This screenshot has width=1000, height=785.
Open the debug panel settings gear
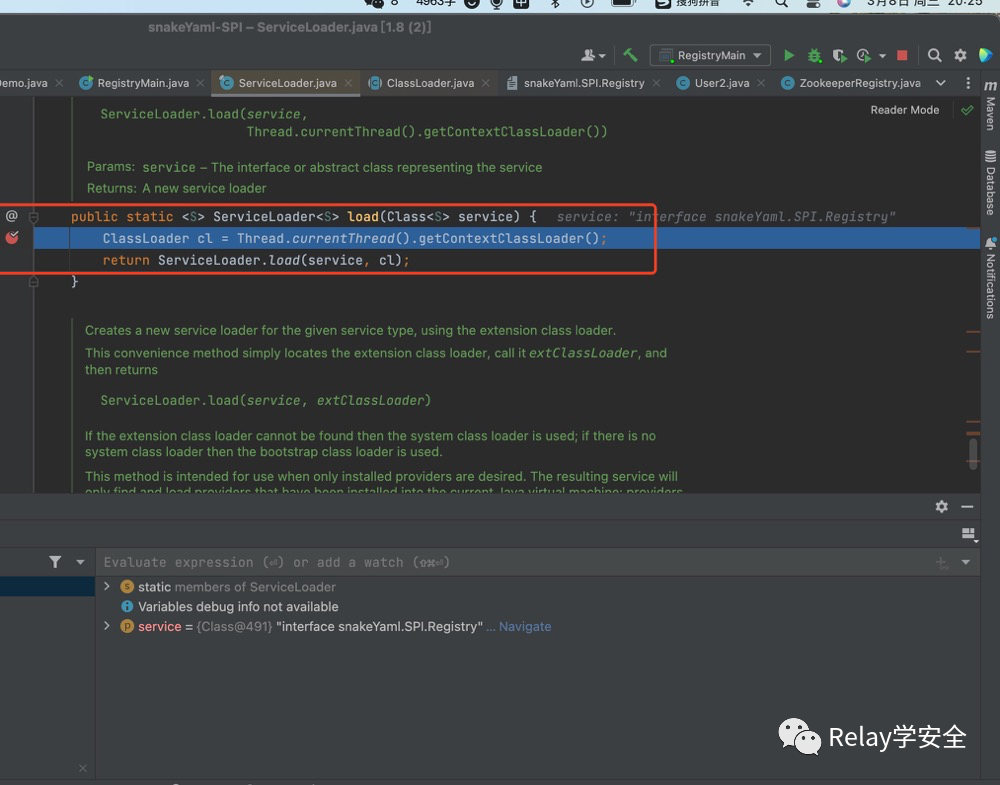941,506
